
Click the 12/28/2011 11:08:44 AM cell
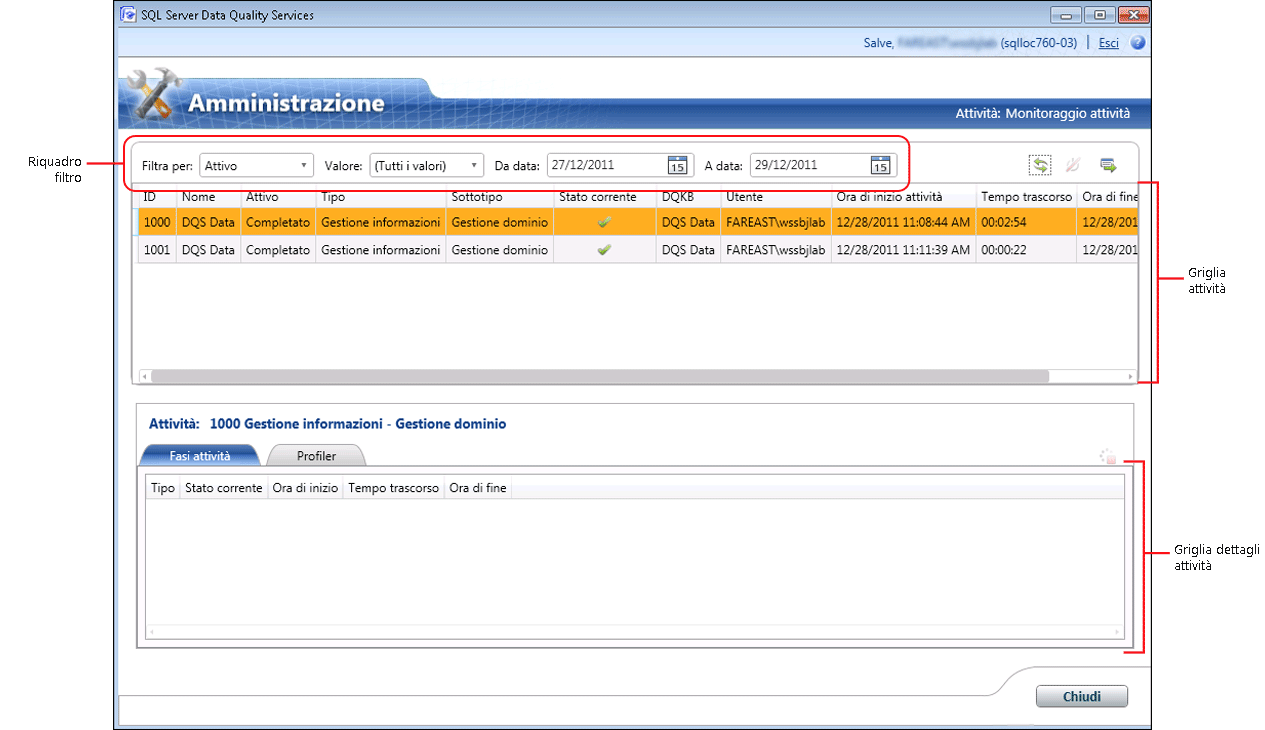(903, 222)
